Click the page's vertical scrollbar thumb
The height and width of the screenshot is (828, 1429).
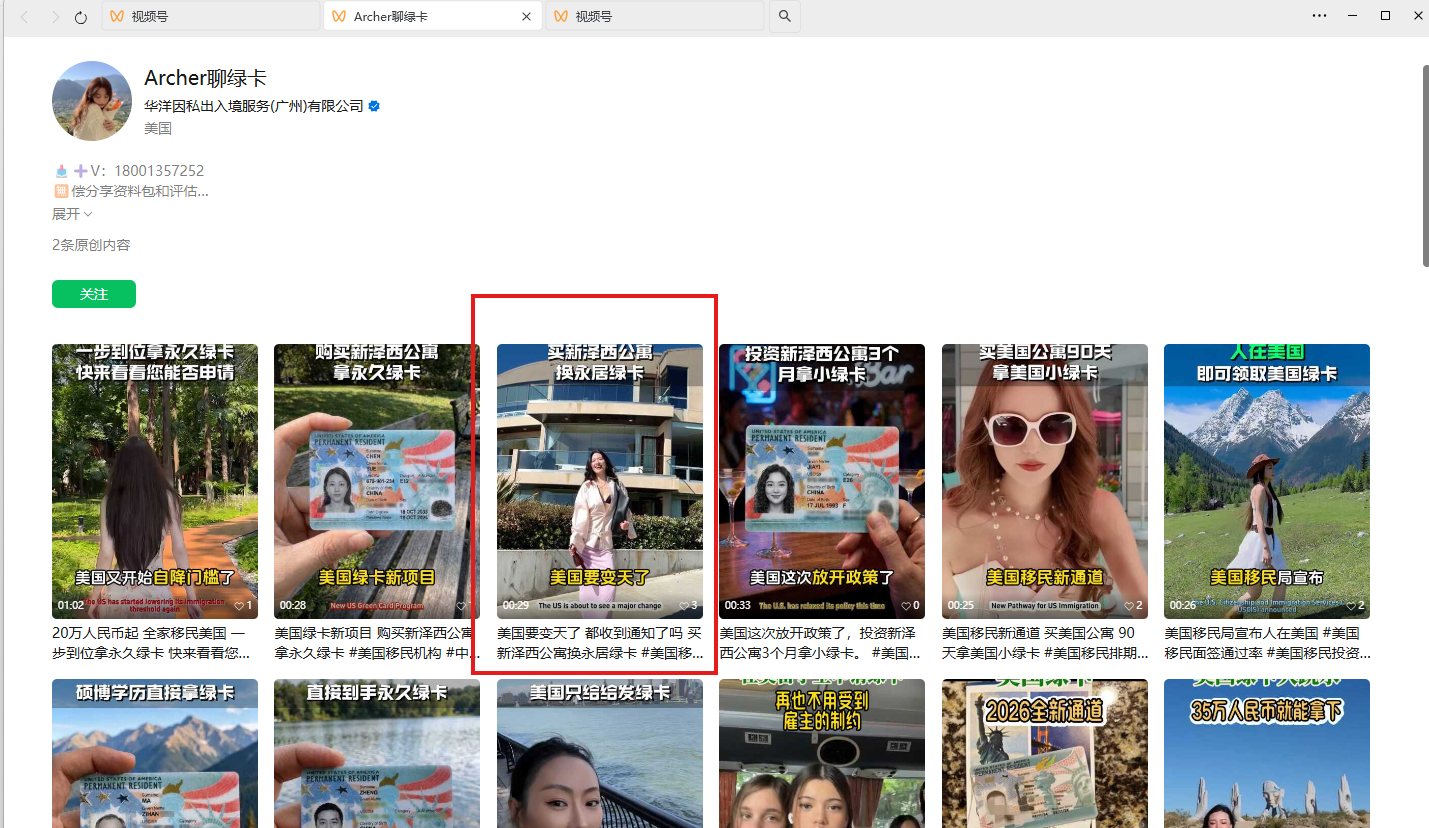pos(1425,166)
